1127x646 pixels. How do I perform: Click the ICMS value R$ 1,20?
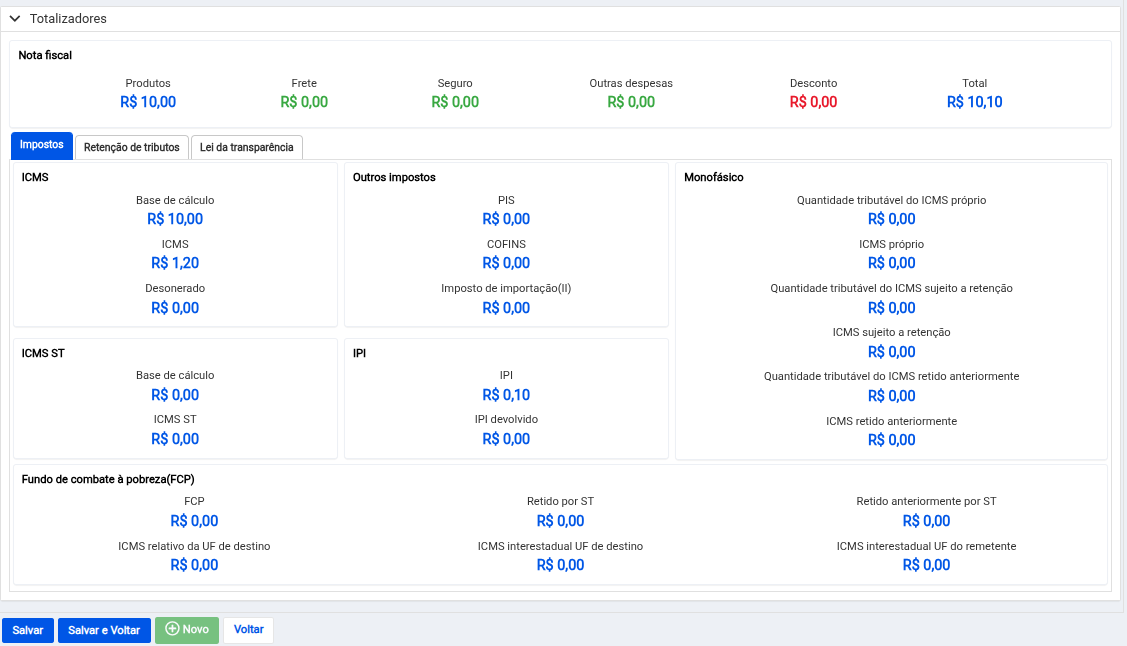pos(175,263)
